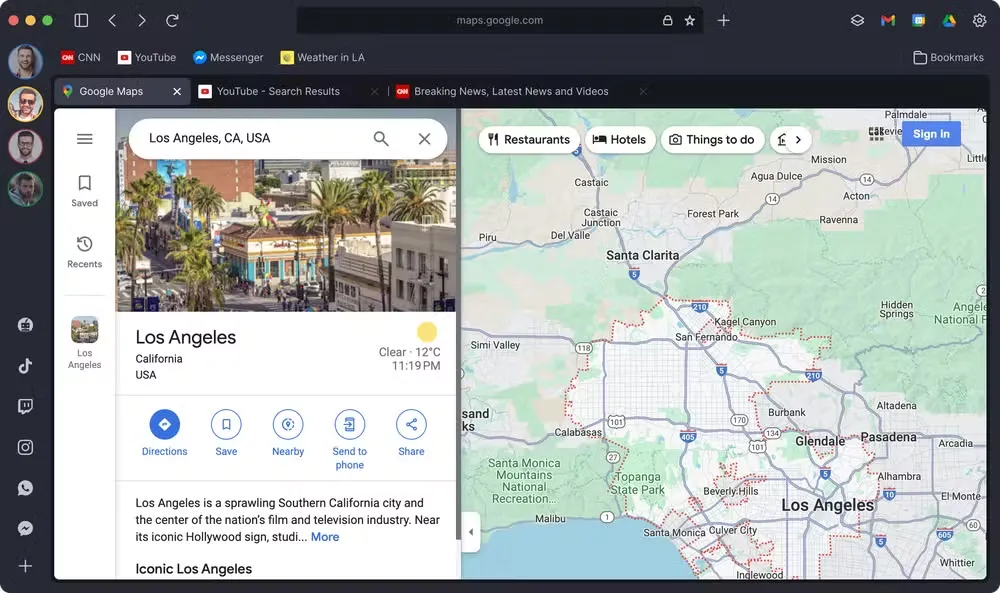Open the Google Maps hamburger menu
1000x593 pixels.
pos(85,139)
